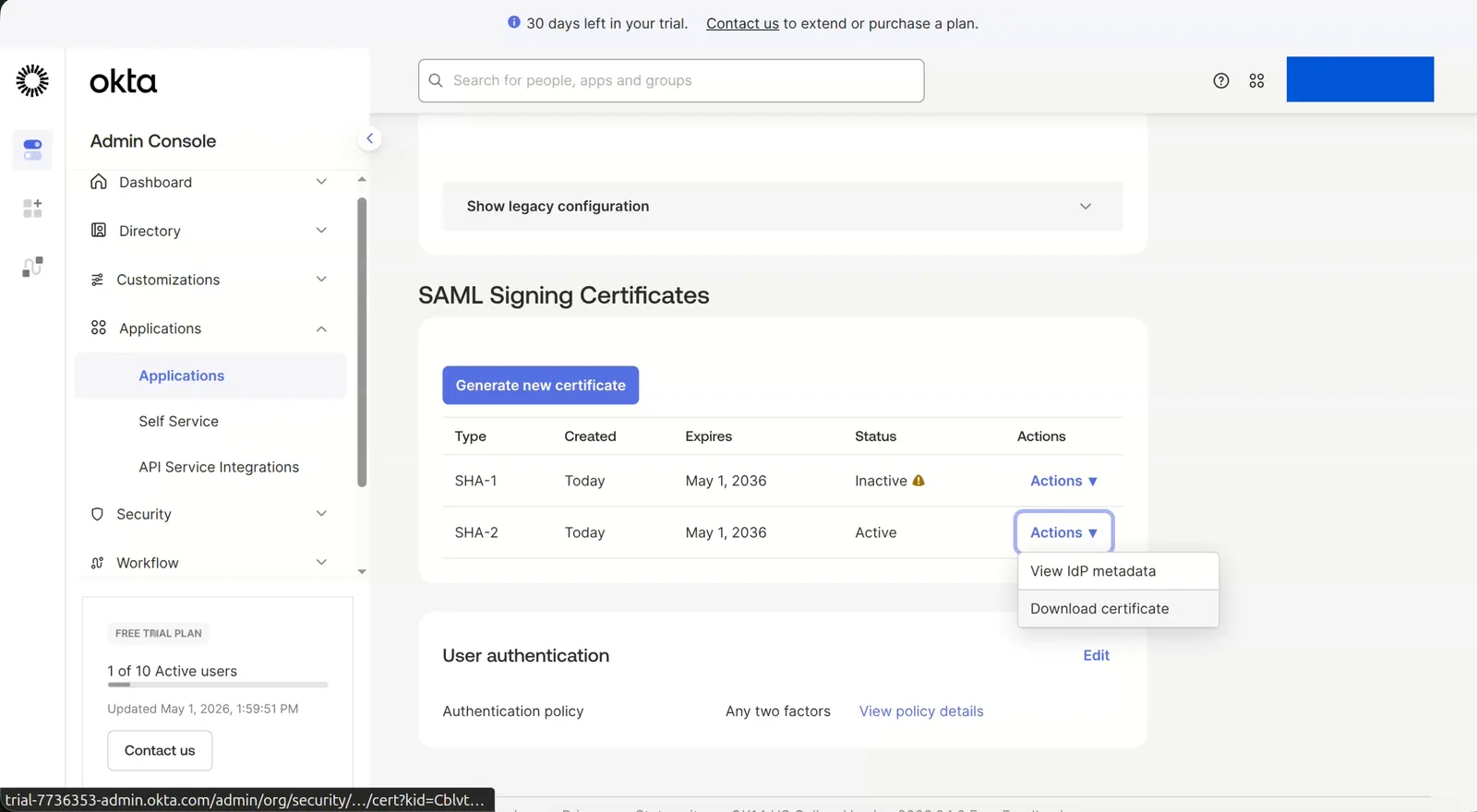This screenshot has width=1477, height=812.
Task: Click the Okta sunburst logo icon
Action: click(x=32, y=81)
